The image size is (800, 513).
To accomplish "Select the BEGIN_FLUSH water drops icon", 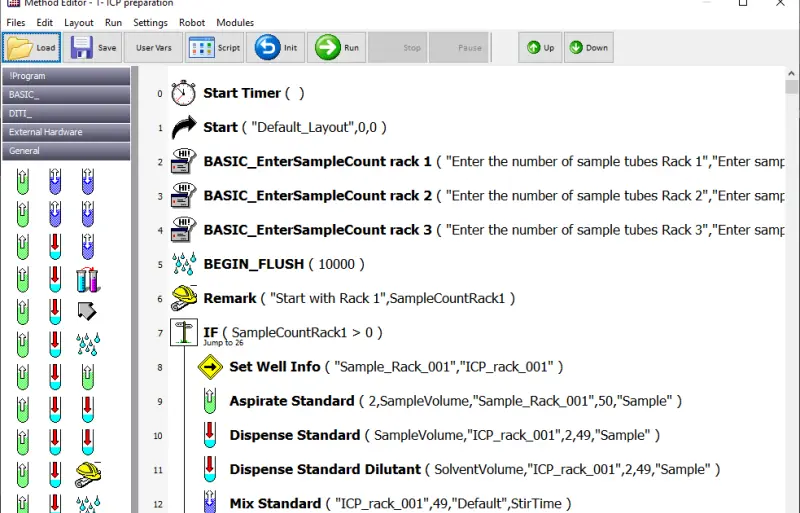I will pyautogui.click(x=184, y=264).
